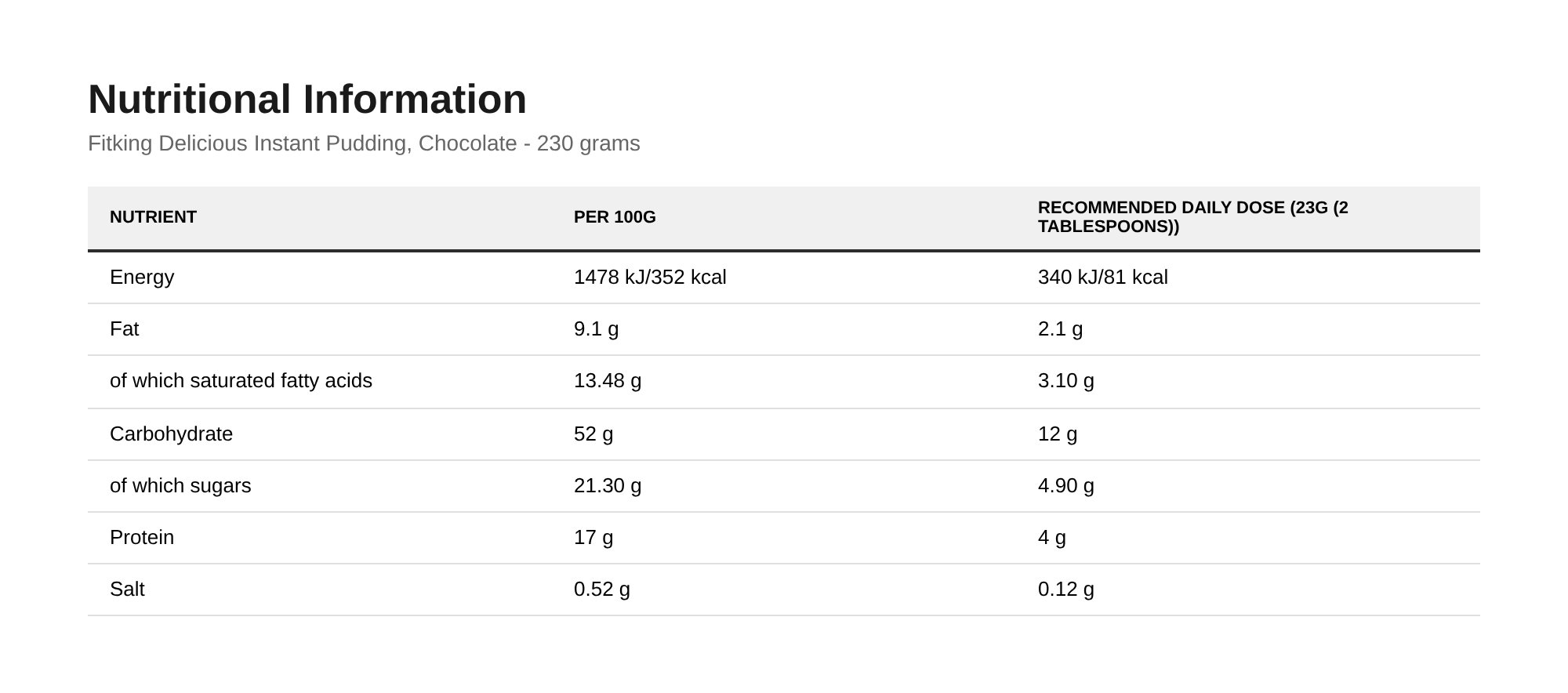Click the 52 g carbohydrate value

[x=593, y=434]
